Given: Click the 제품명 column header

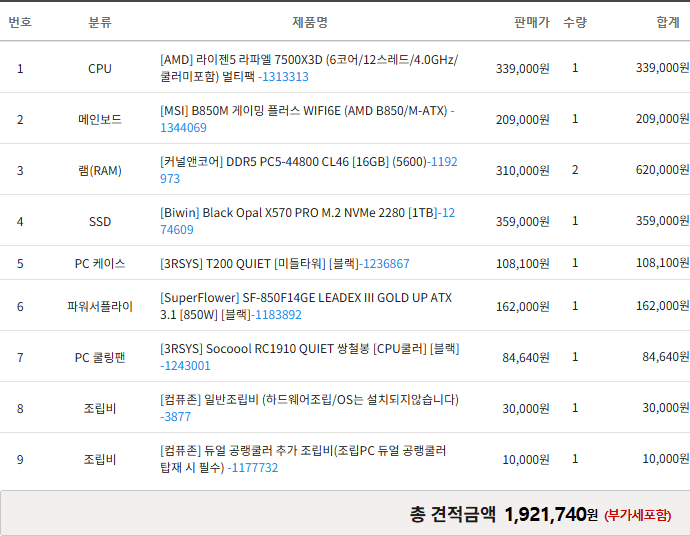Looking at the screenshot, I should [310, 22].
